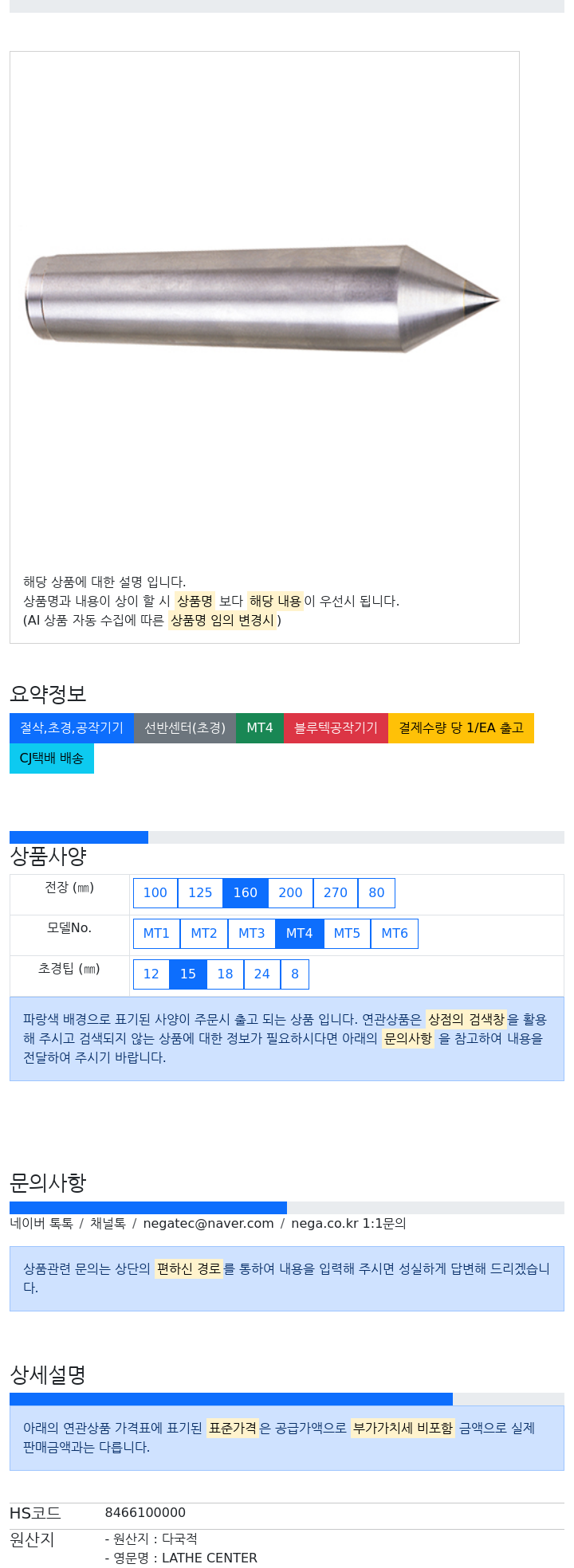
Task: Select model MT2
Action: coord(204,934)
